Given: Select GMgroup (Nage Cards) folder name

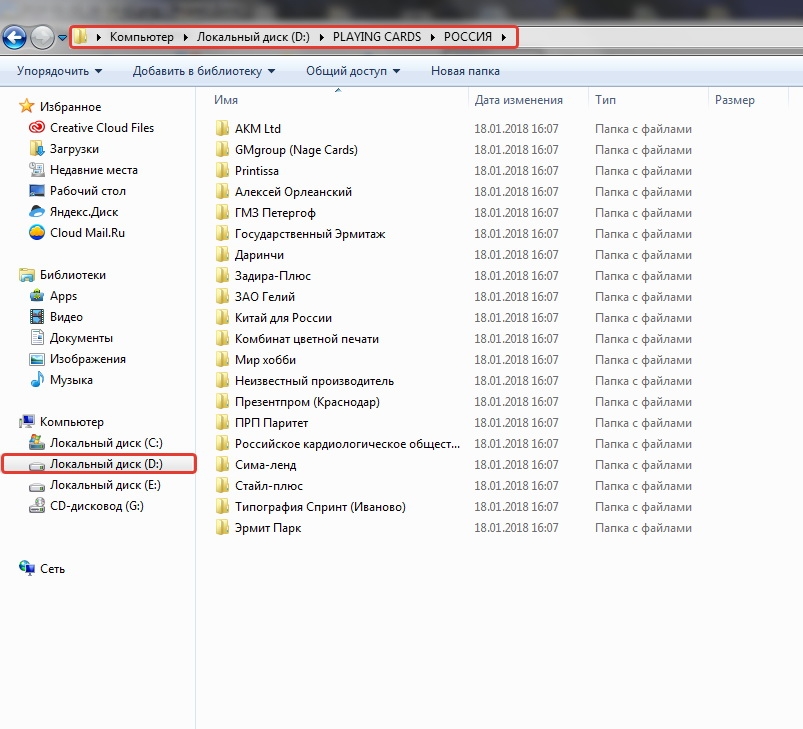Looking at the screenshot, I should point(296,150).
